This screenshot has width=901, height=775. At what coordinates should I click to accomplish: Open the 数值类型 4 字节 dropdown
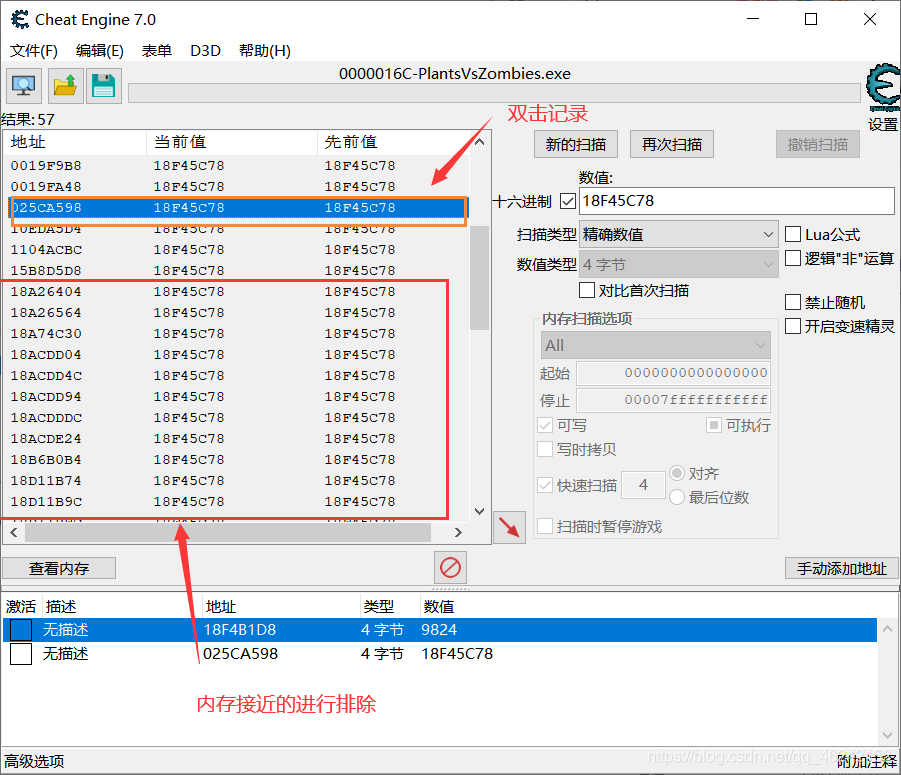[678, 264]
